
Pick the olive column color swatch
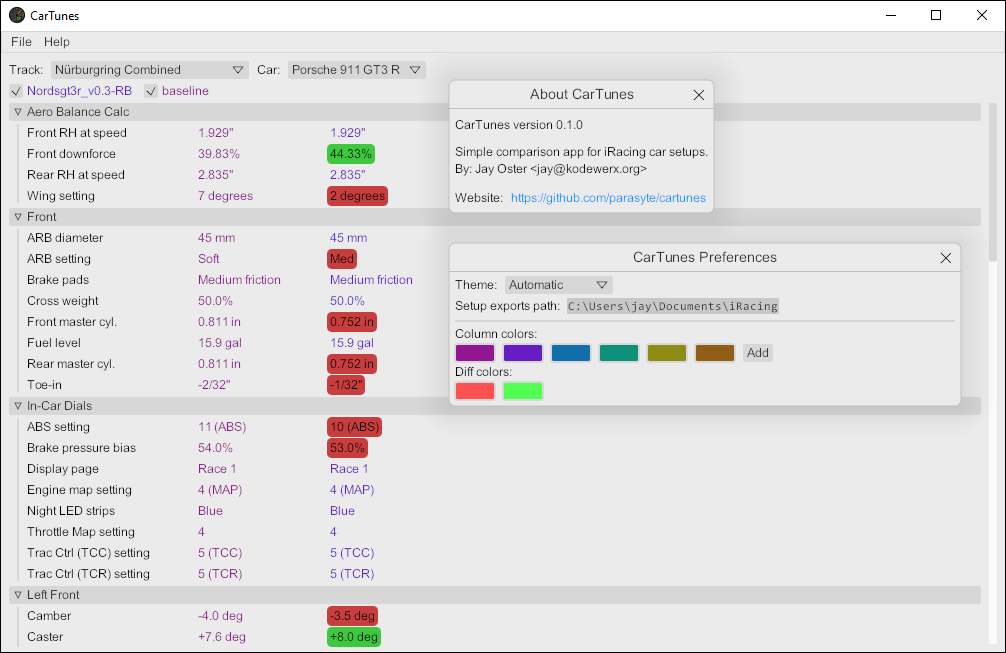click(667, 353)
